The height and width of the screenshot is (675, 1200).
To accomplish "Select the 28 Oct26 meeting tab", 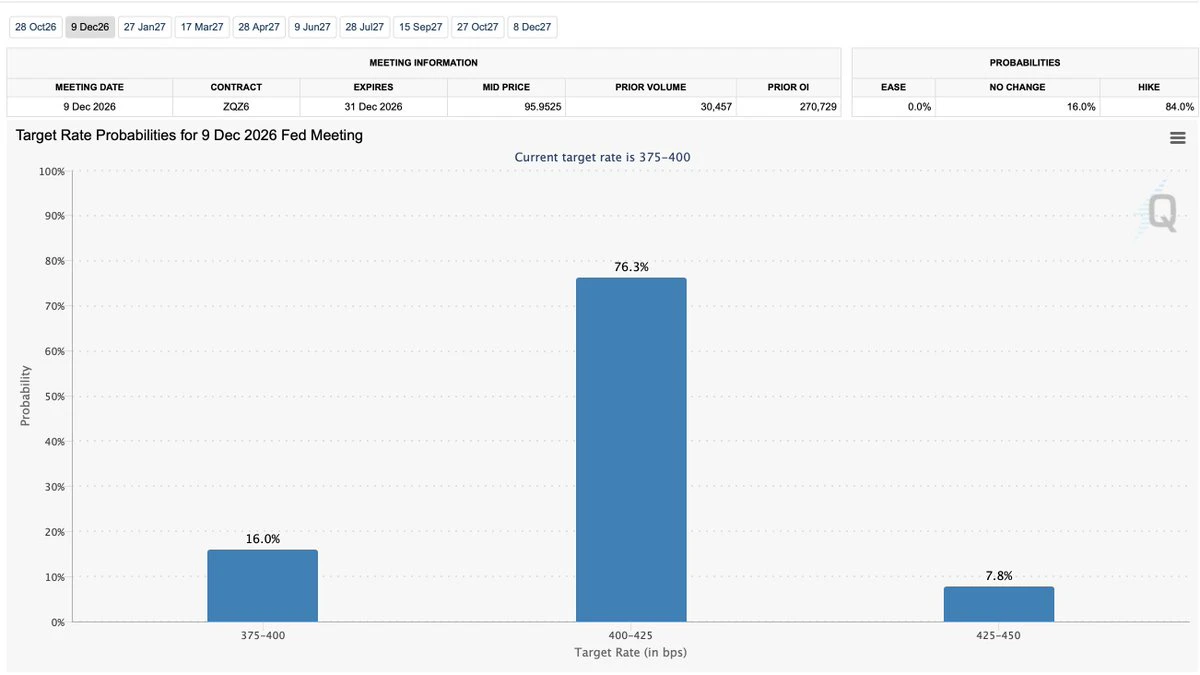I will 36,27.
